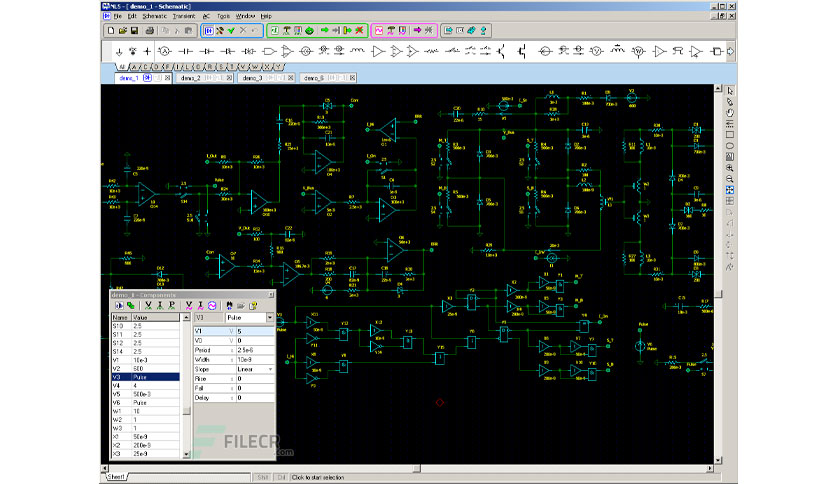Select the capacitor component symbol

click(185, 51)
